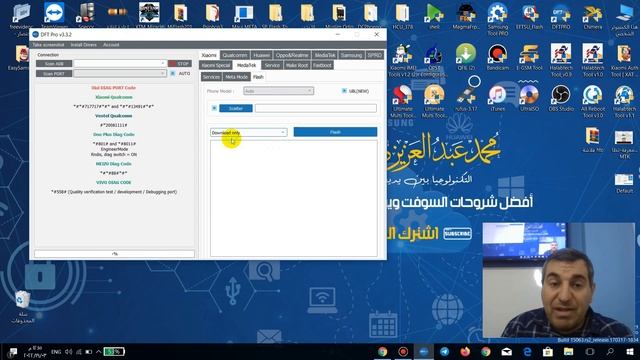The image size is (640, 360).
Task: Toggle the checkbox beside Scatter button
Action: point(214,108)
